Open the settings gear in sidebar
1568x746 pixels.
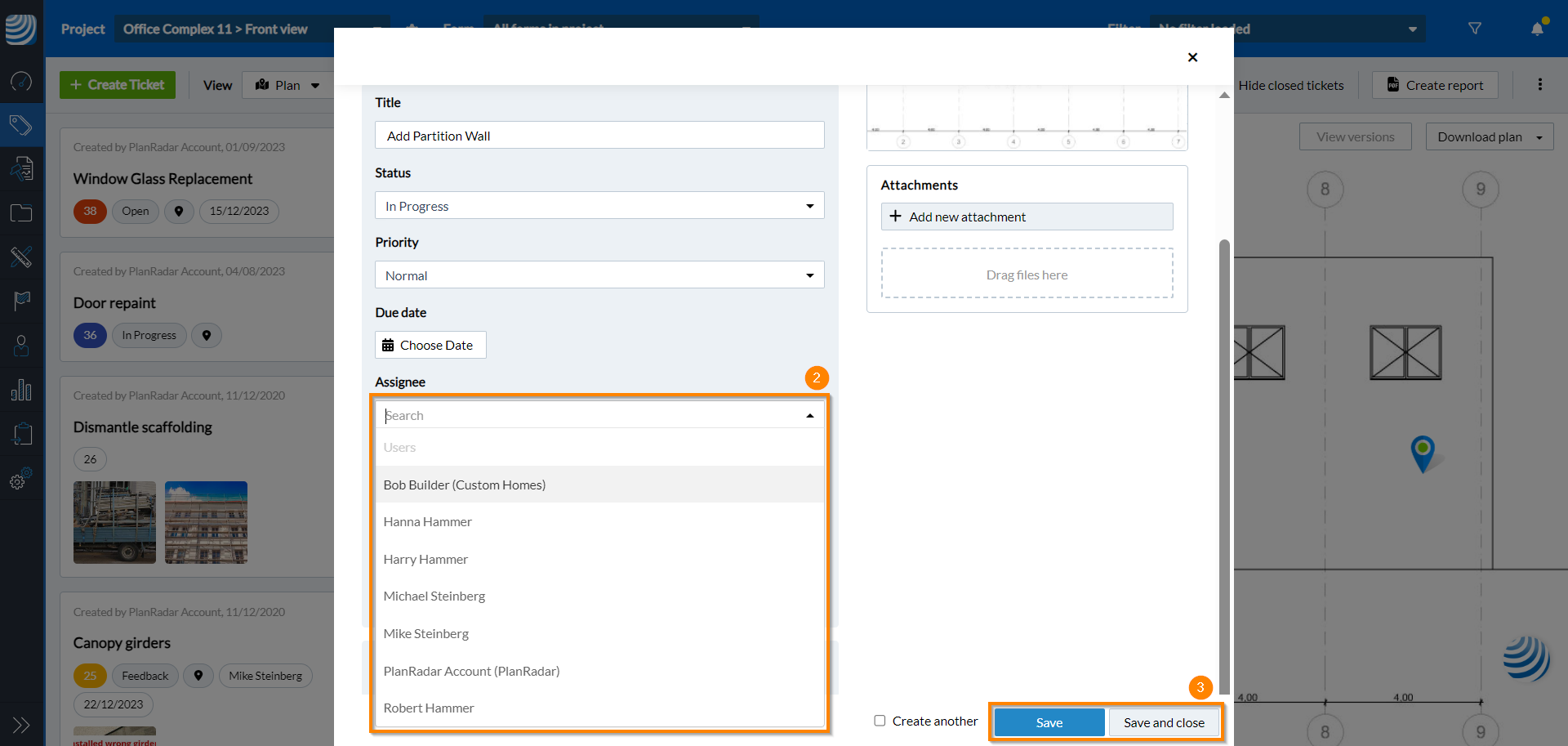point(21,480)
